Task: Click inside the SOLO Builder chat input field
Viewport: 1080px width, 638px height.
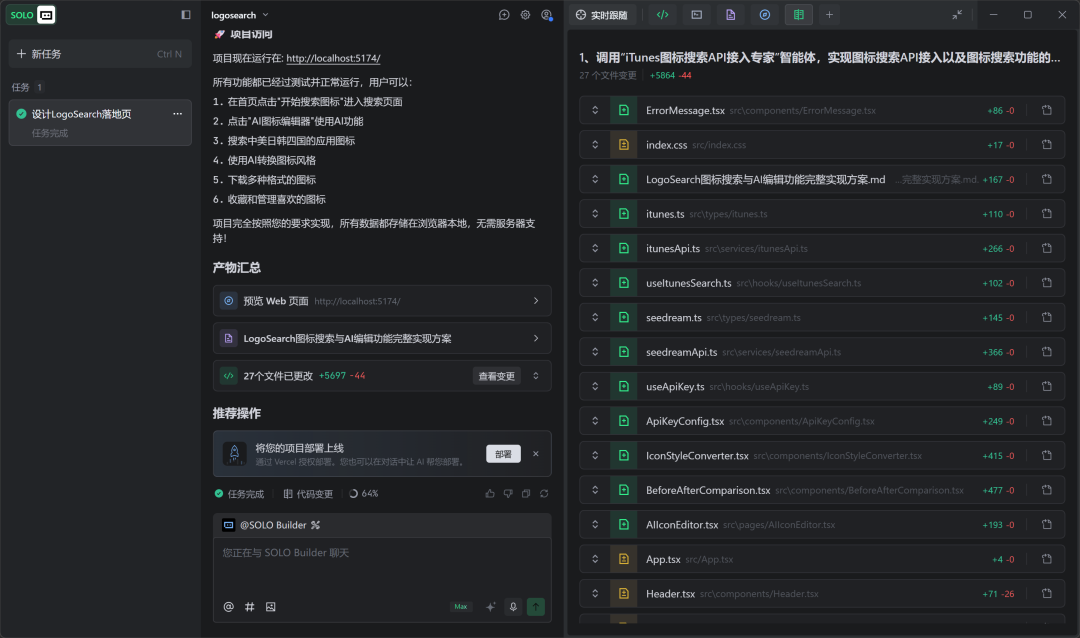Action: pos(382,560)
